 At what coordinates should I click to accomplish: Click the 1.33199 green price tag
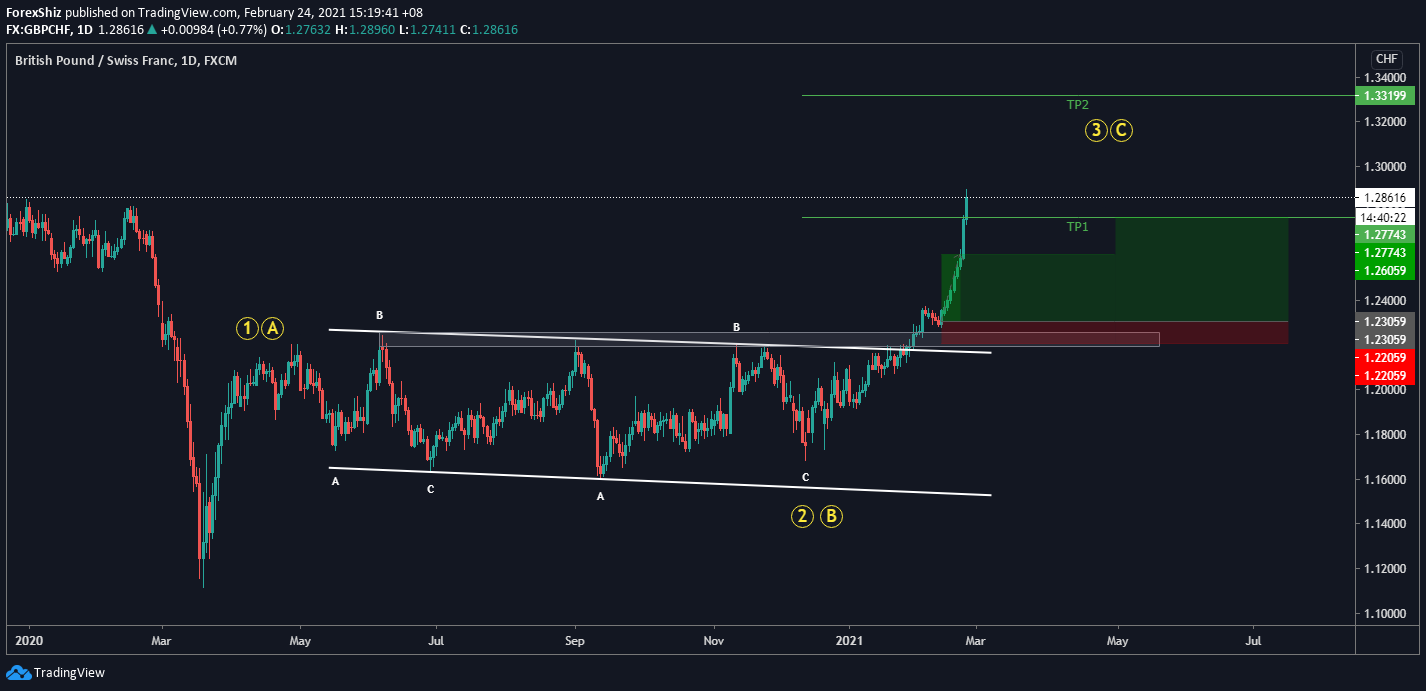[x=1385, y=96]
